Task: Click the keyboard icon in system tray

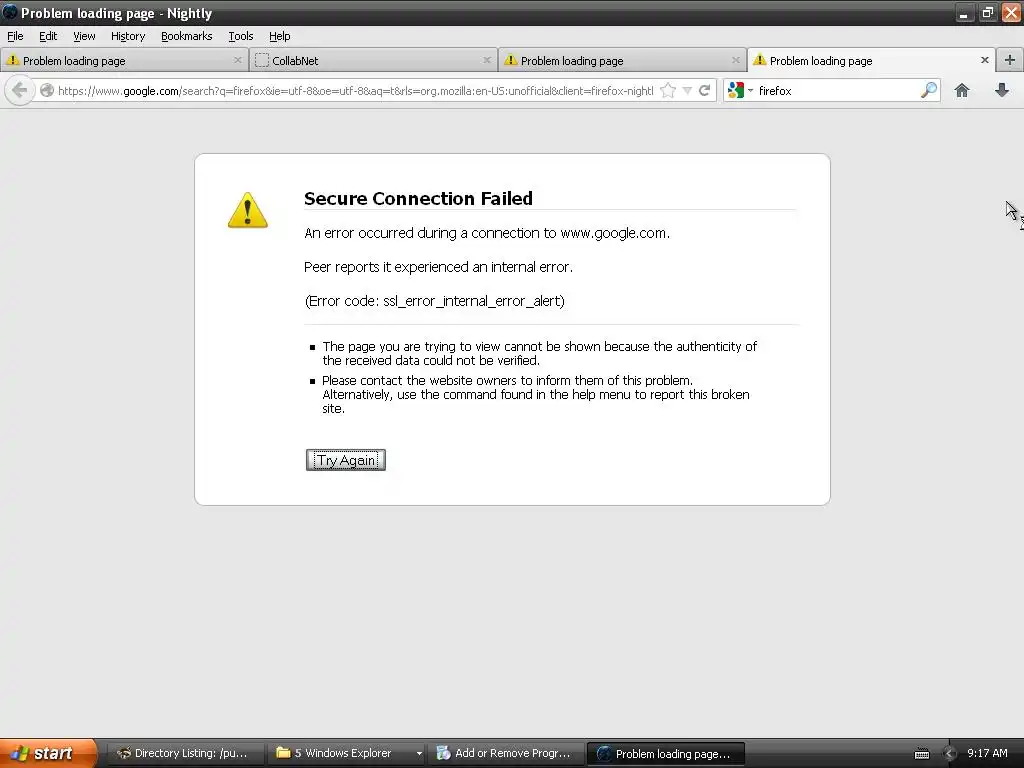Action: point(921,754)
